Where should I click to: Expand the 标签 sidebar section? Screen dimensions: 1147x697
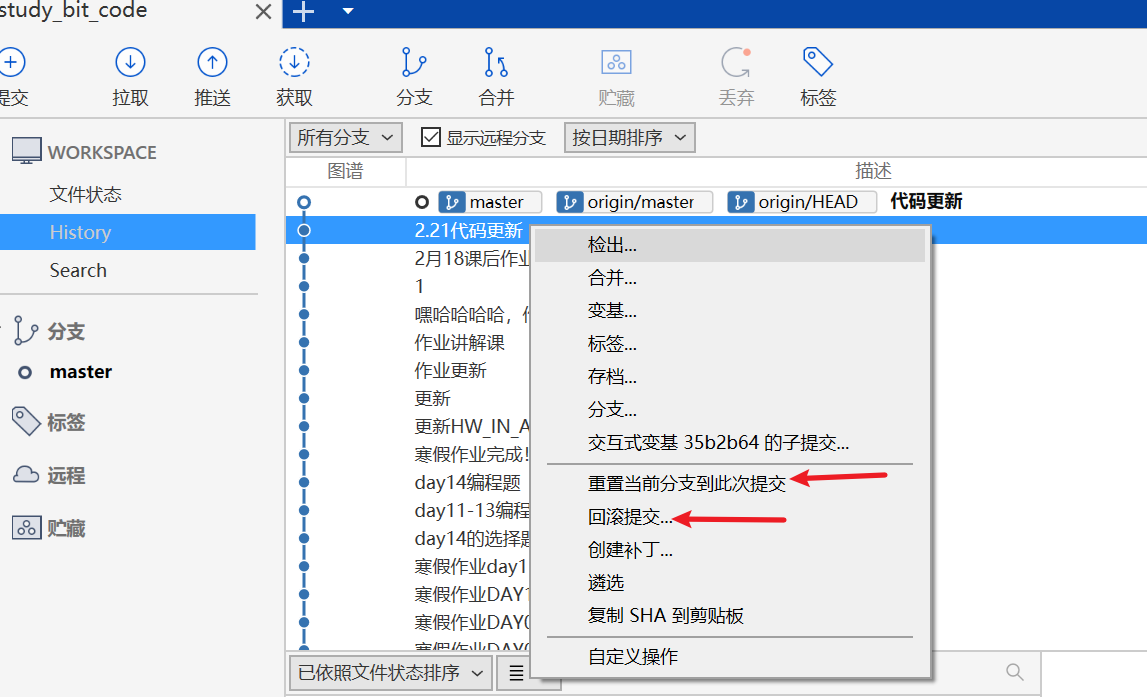(66, 422)
